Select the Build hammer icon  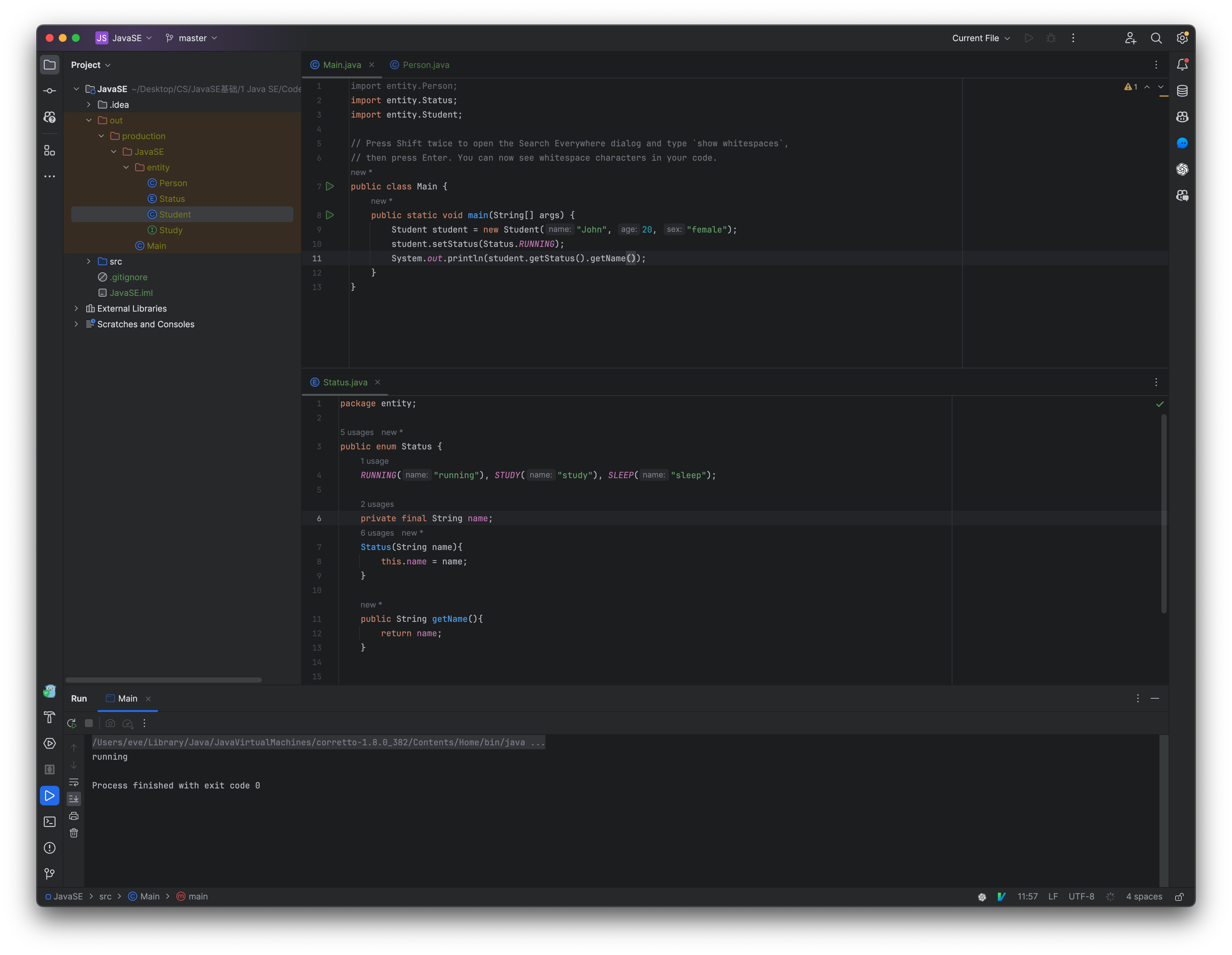tap(50, 718)
